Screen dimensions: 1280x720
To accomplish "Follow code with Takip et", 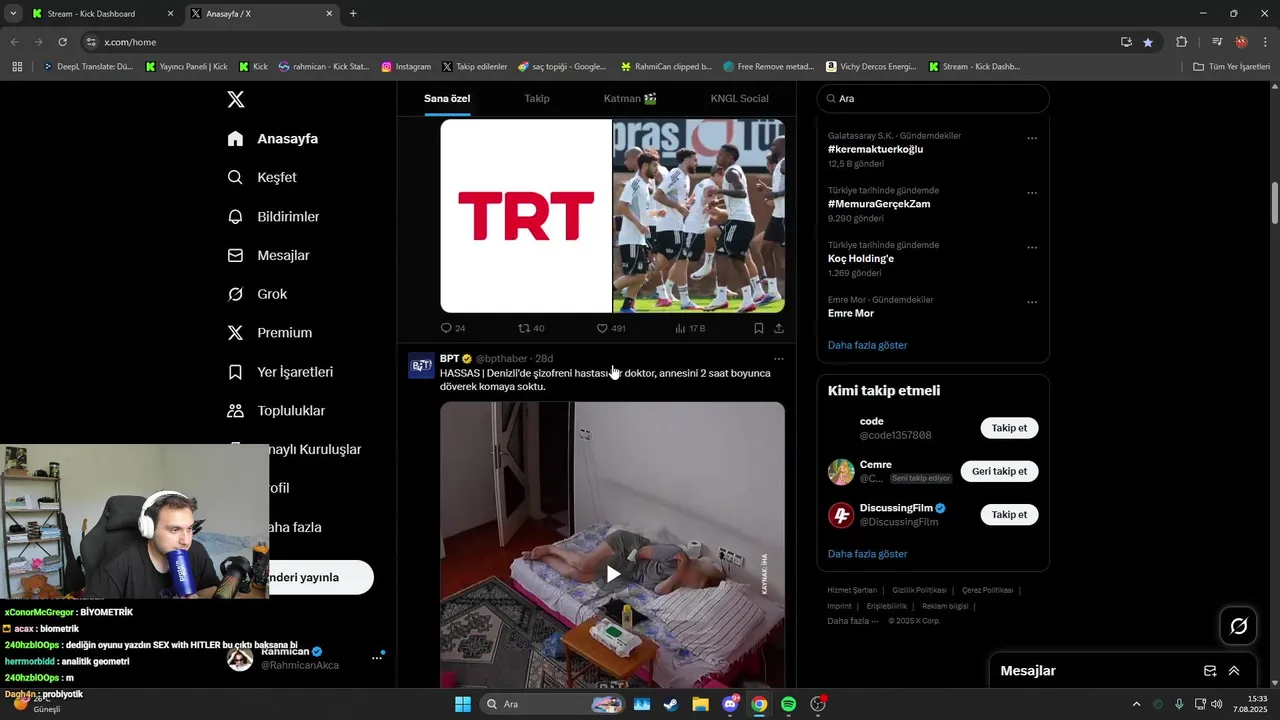I will (1009, 428).
